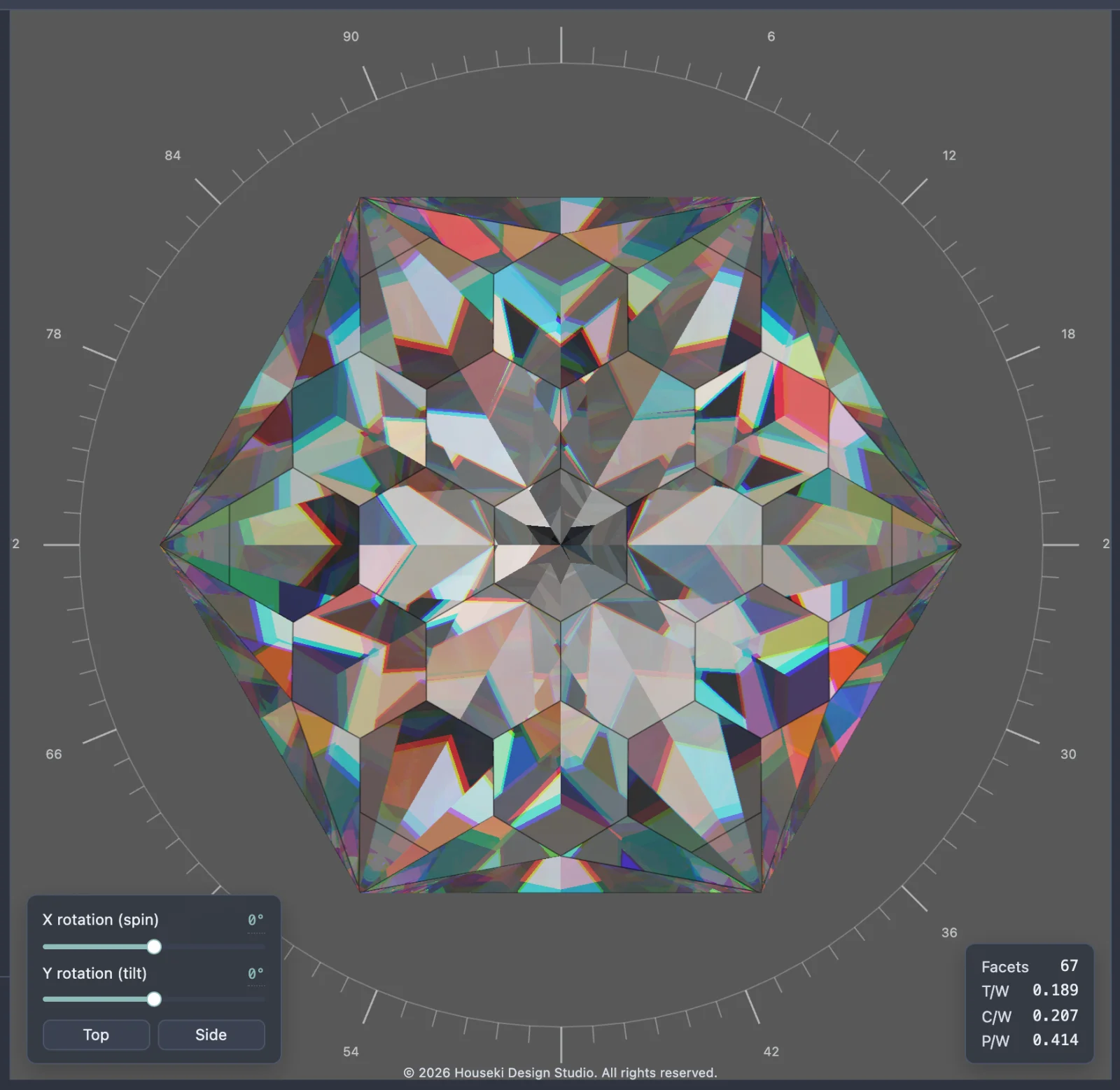Click index dial number 66
The height and width of the screenshot is (1090, 1120).
(54, 754)
